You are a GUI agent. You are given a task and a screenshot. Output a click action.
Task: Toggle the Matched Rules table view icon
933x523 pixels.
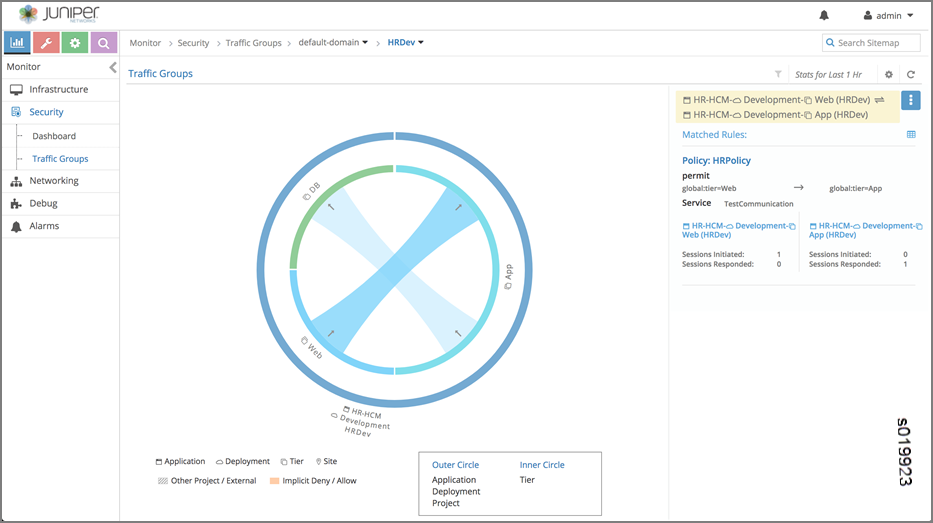tap(910, 134)
